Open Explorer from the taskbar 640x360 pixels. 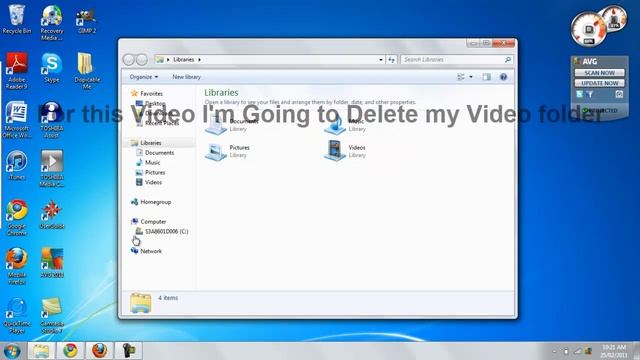tap(41, 351)
